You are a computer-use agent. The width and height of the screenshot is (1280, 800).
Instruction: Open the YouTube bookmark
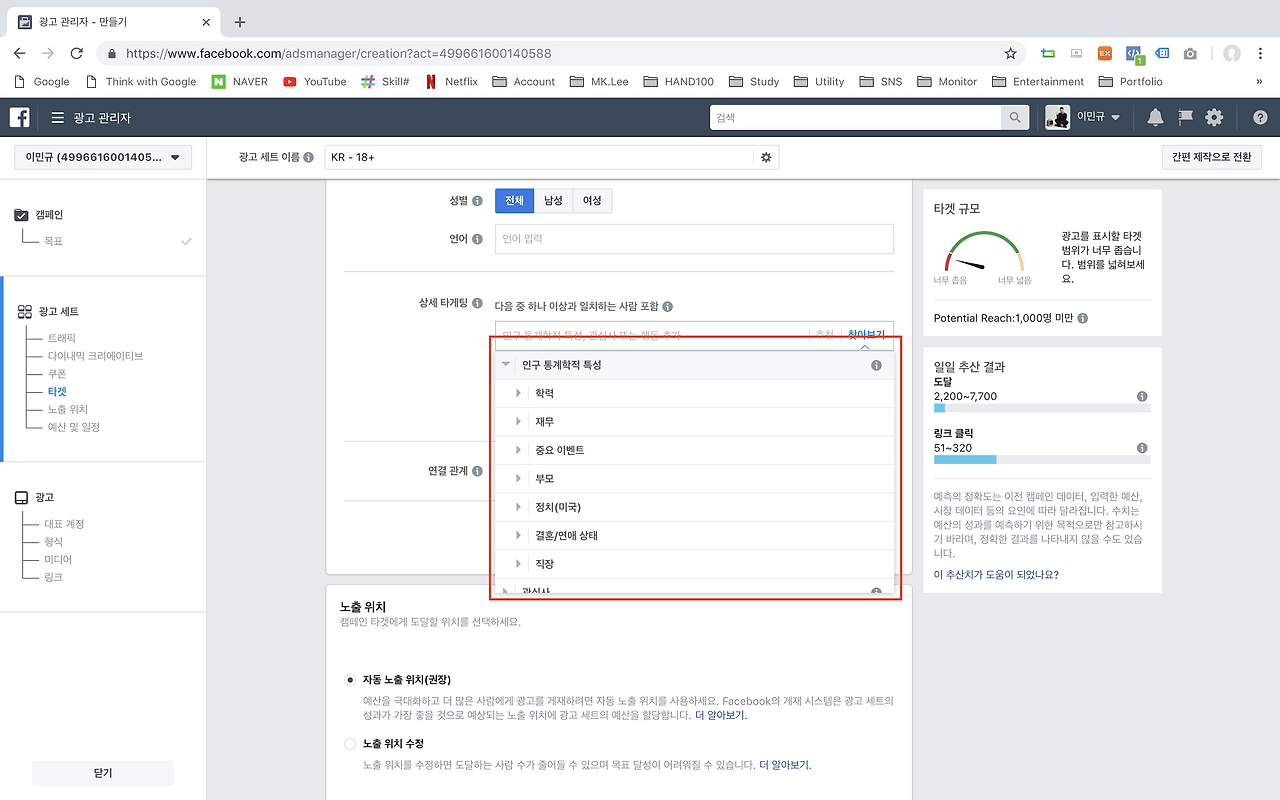tap(314, 81)
